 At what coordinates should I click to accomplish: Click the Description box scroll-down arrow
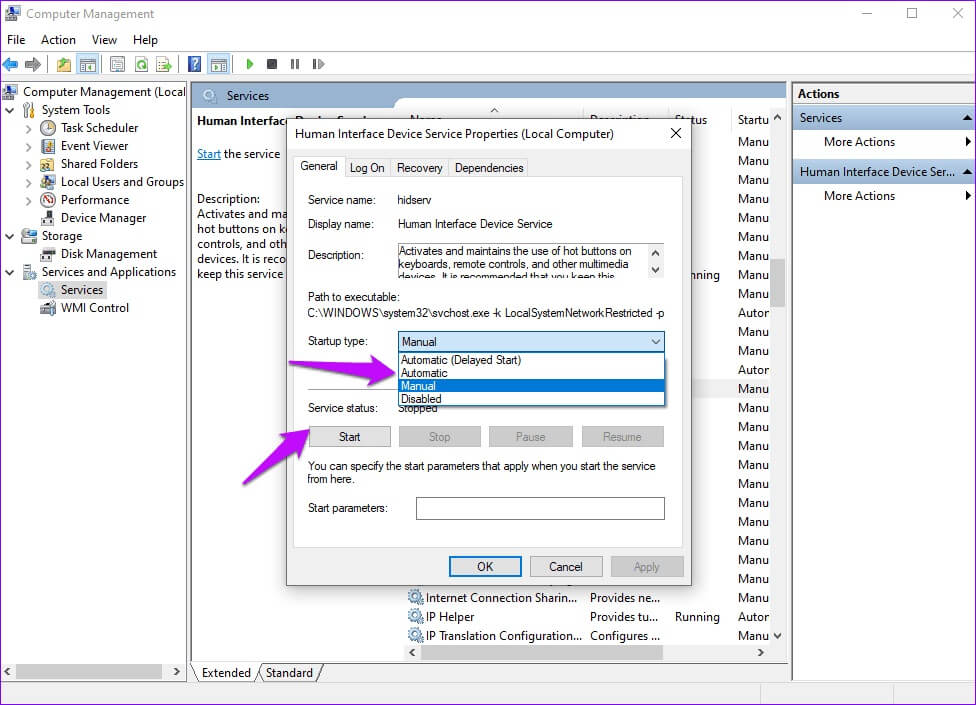tap(655, 270)
